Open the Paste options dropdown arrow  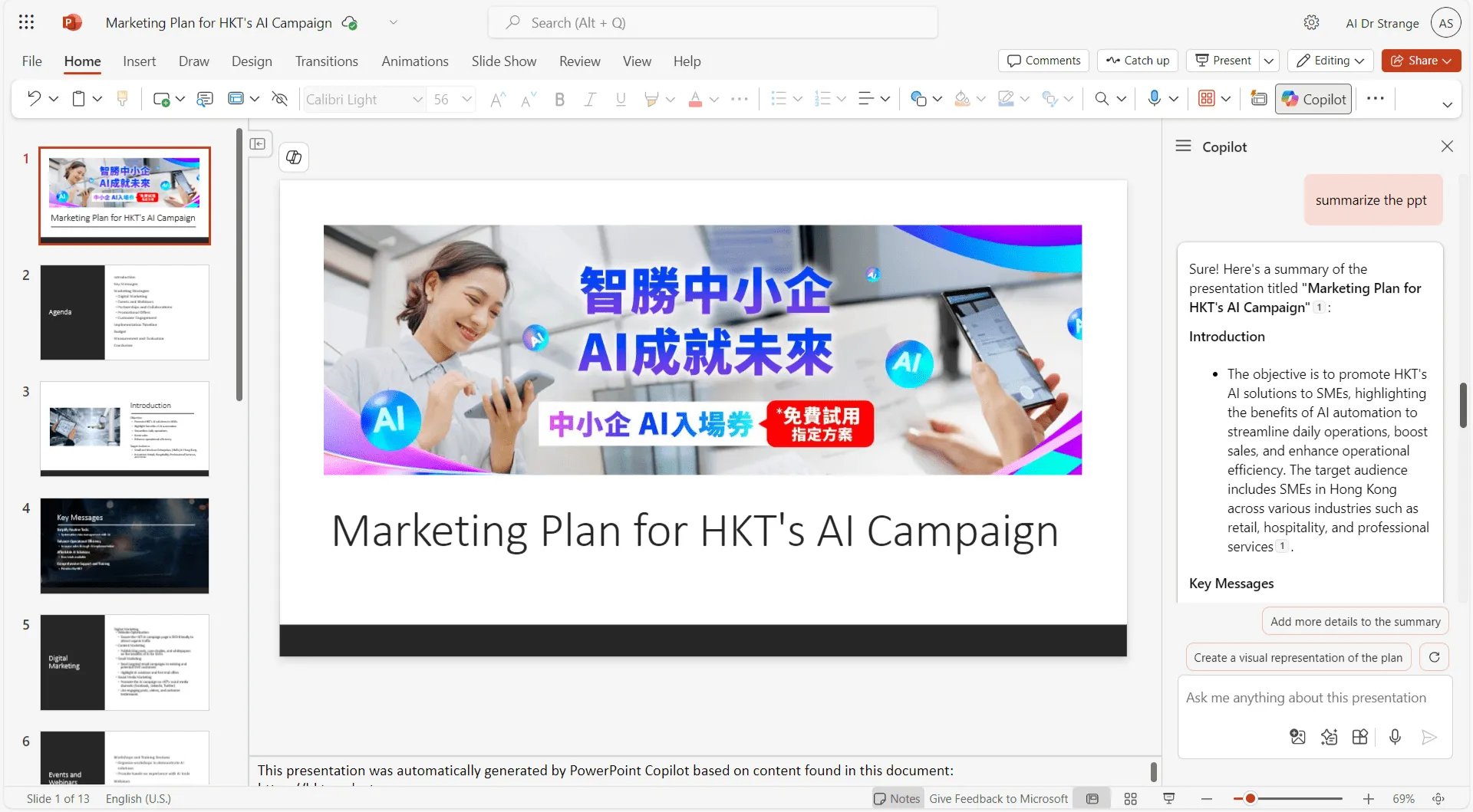(97, 98)
